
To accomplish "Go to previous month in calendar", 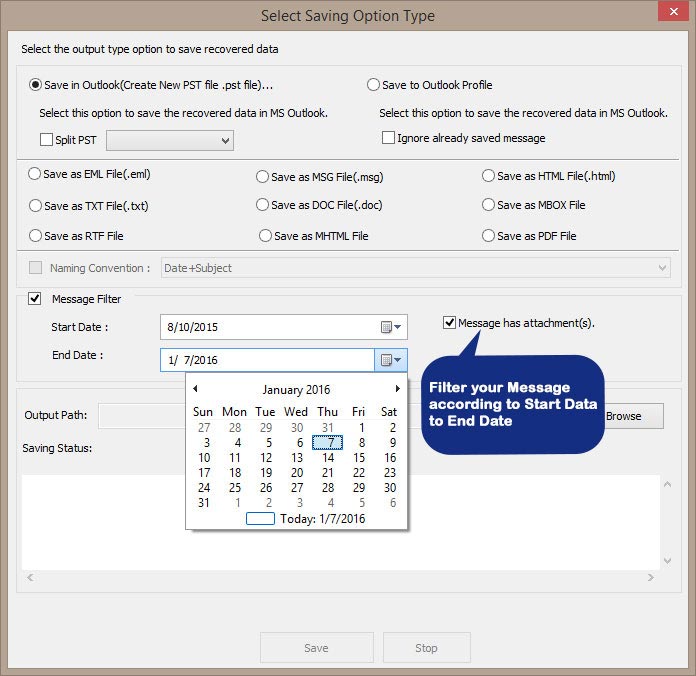I will coord(195,389).
